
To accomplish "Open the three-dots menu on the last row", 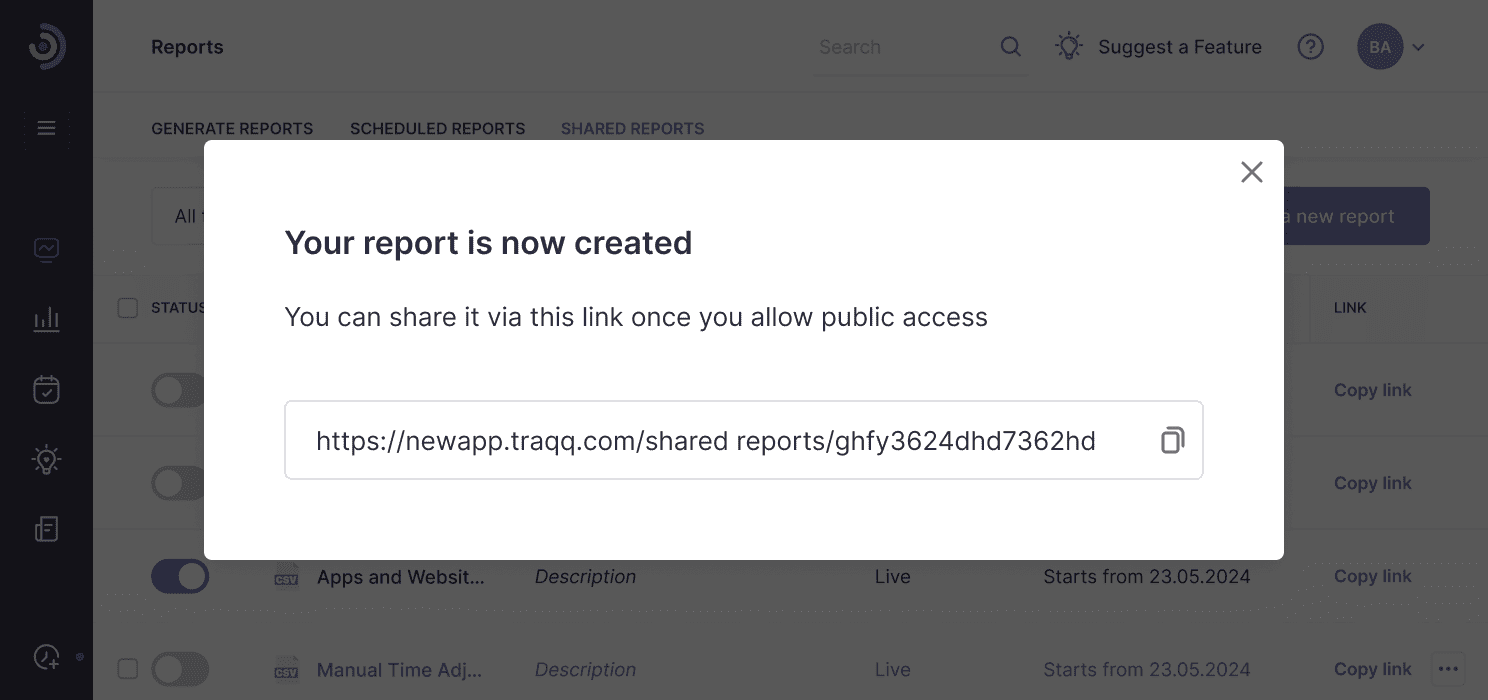I will 1447,667.
